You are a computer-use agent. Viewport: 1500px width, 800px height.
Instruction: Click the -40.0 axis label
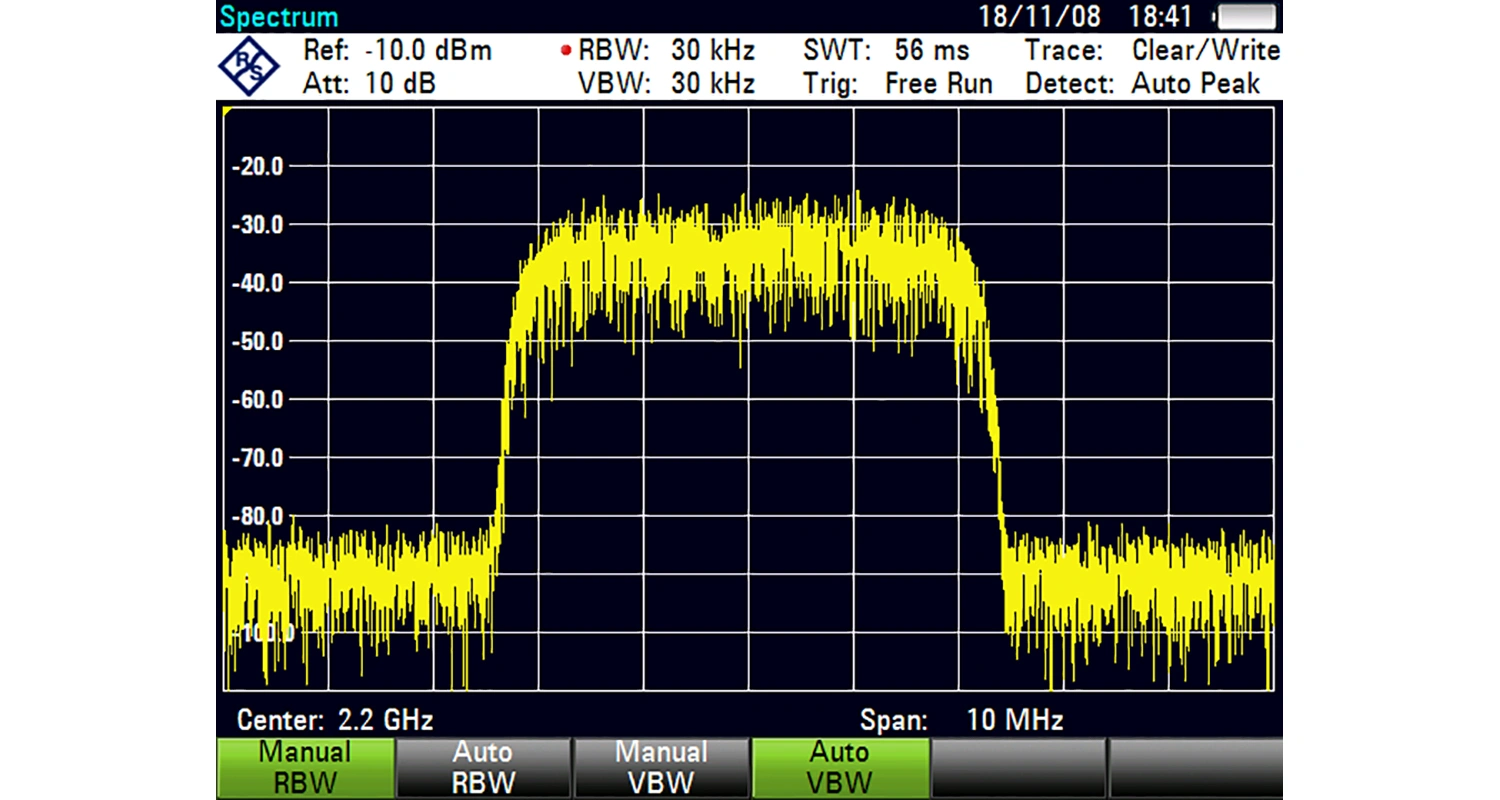pos(258,283)
